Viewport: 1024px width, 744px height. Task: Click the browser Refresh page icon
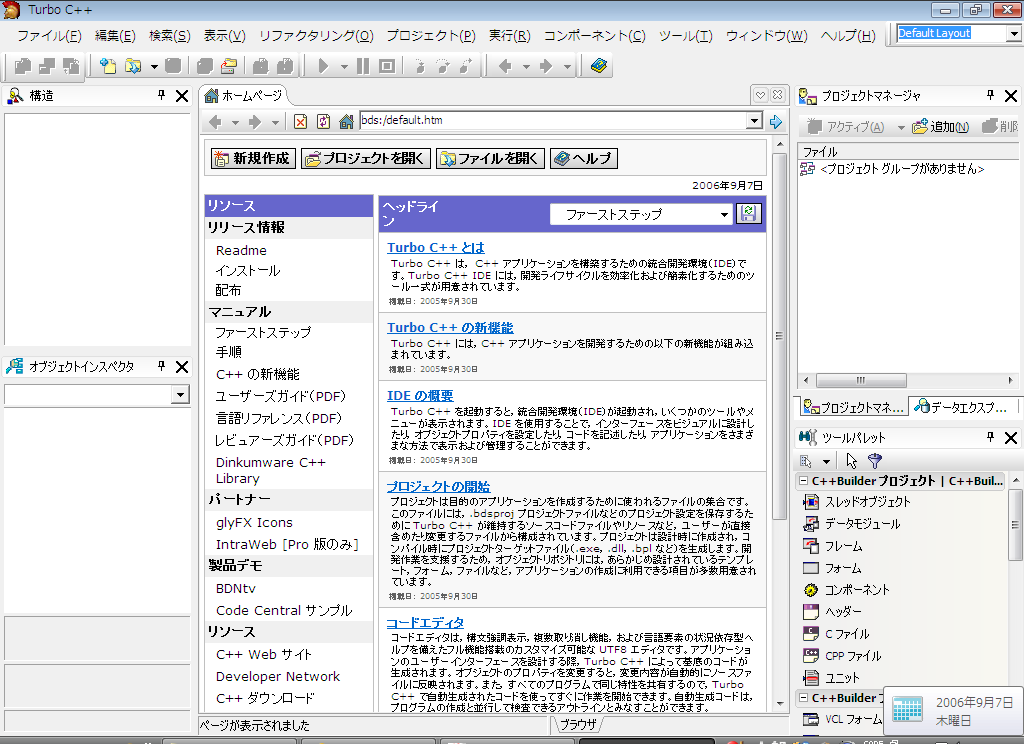tap(323, 121)
